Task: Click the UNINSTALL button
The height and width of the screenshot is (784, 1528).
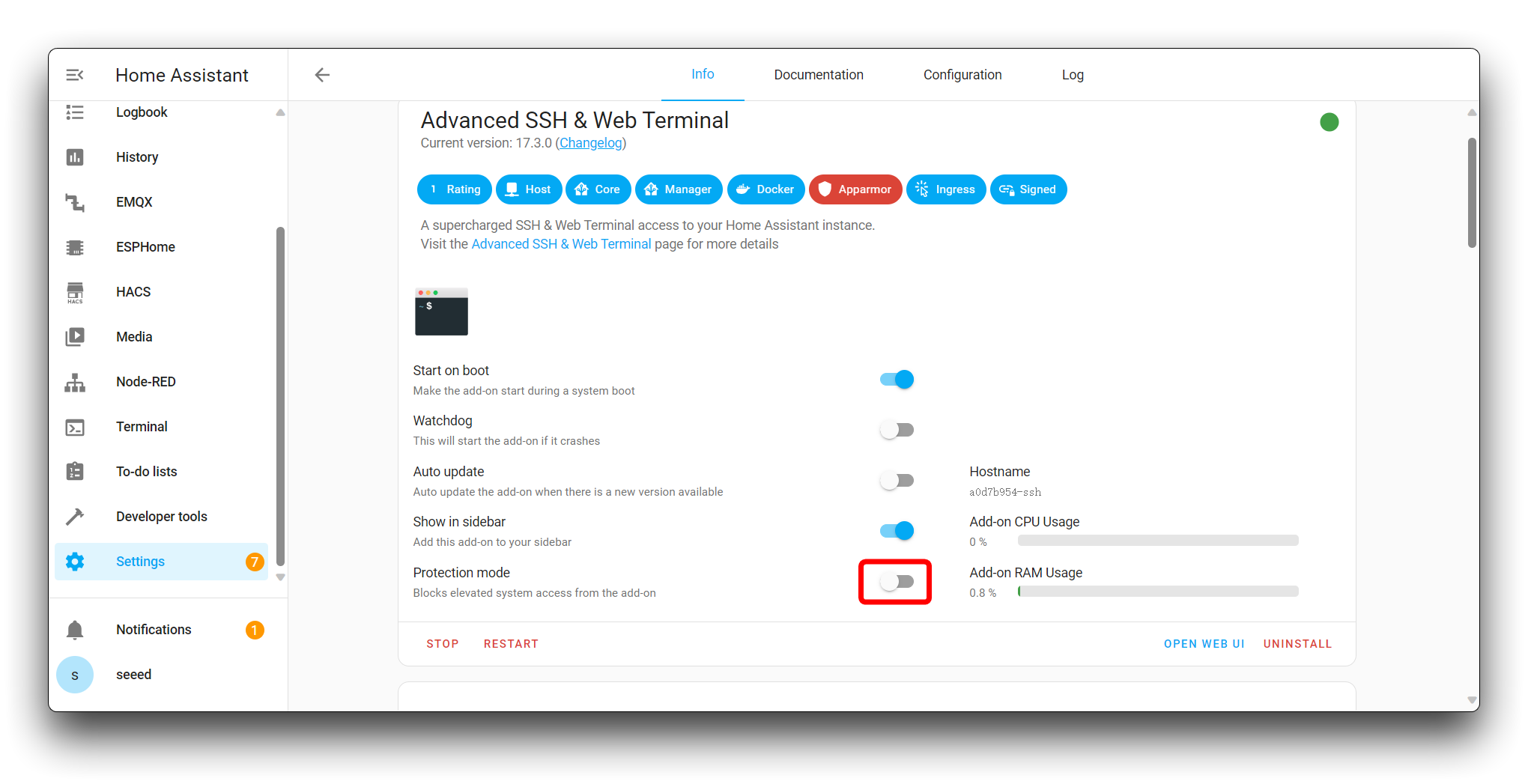Action: click(x=1297, y=644)
